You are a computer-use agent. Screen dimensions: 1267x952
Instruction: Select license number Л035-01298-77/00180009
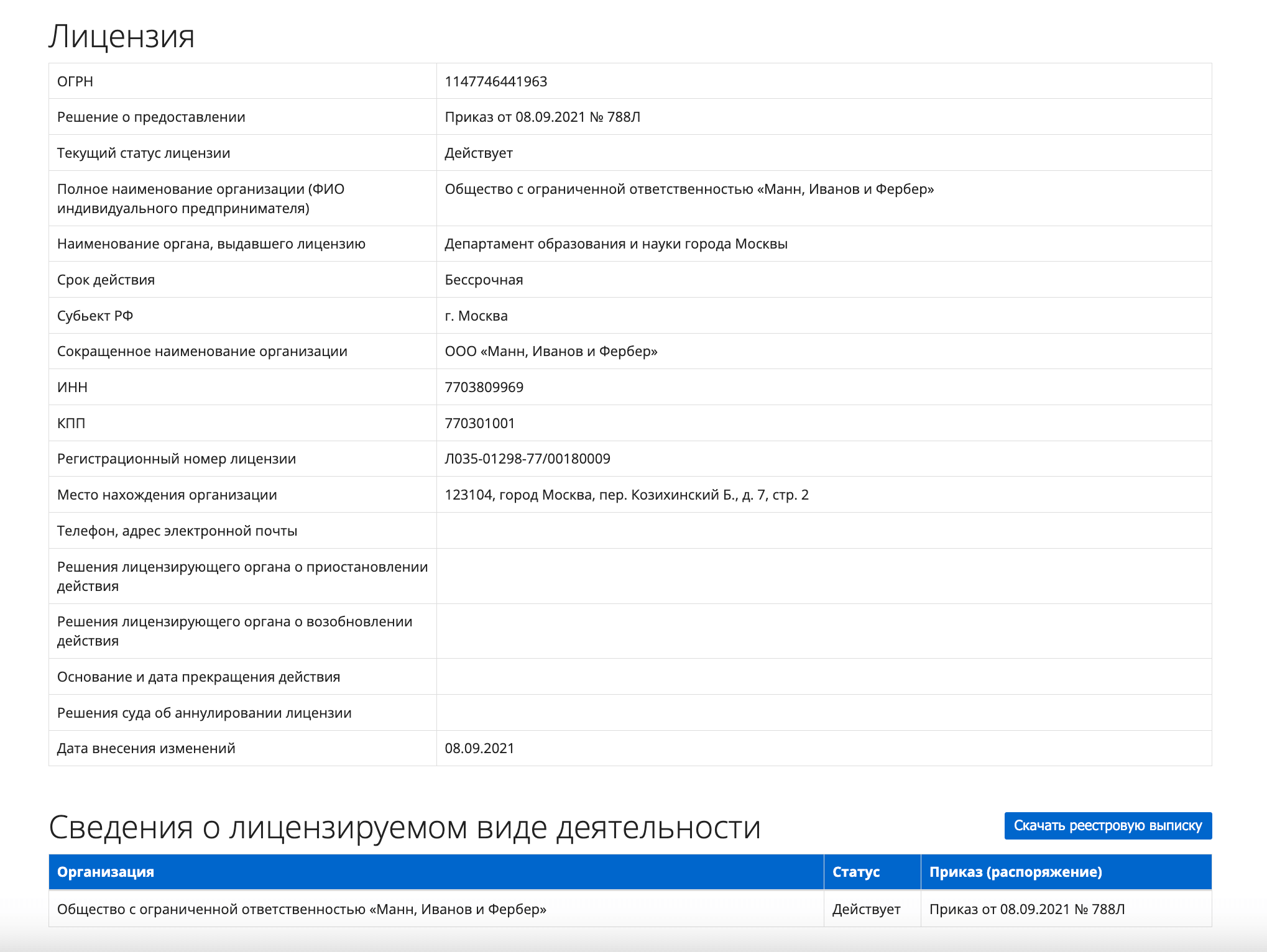tap(528, 459)
